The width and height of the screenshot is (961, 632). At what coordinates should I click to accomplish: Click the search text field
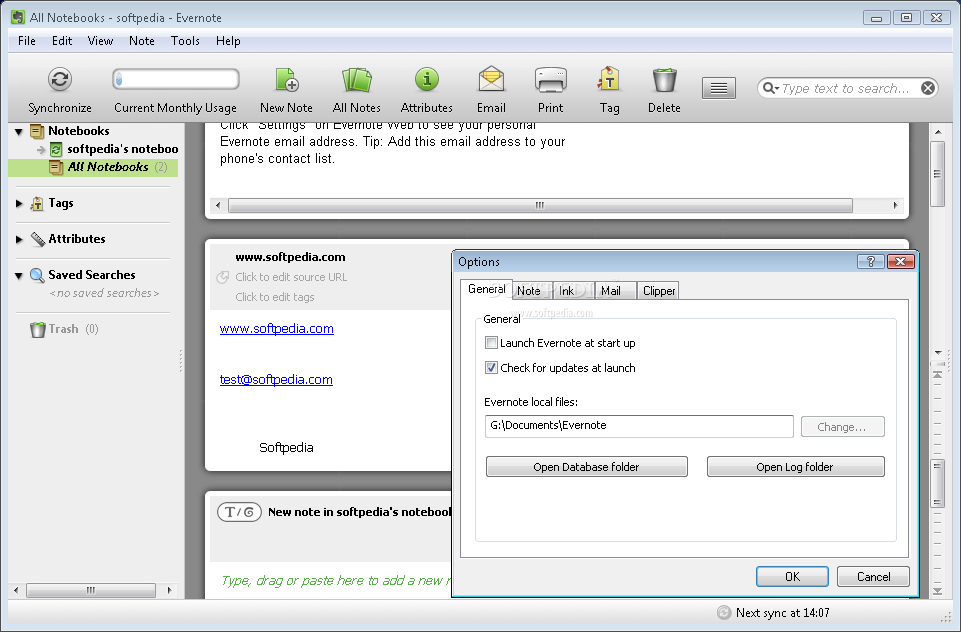coord(848,88)
